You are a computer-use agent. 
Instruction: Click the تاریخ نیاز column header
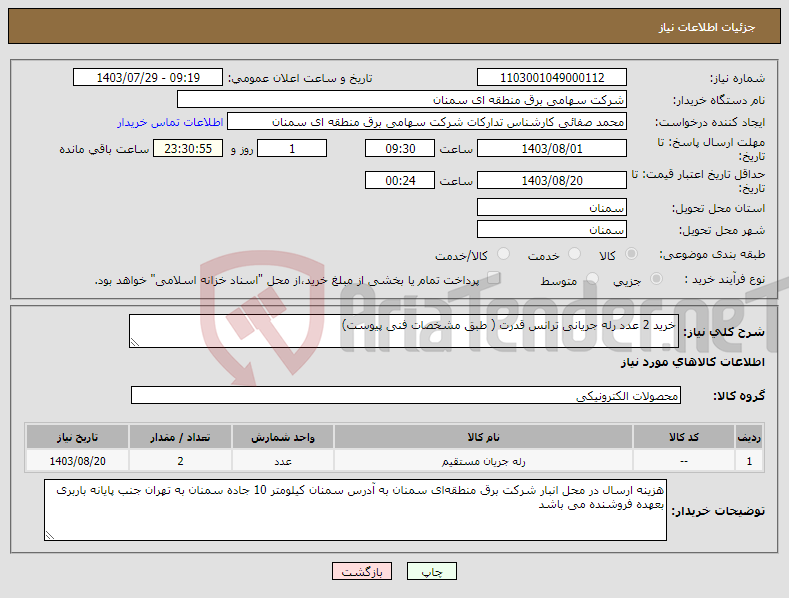coord(77,437)
